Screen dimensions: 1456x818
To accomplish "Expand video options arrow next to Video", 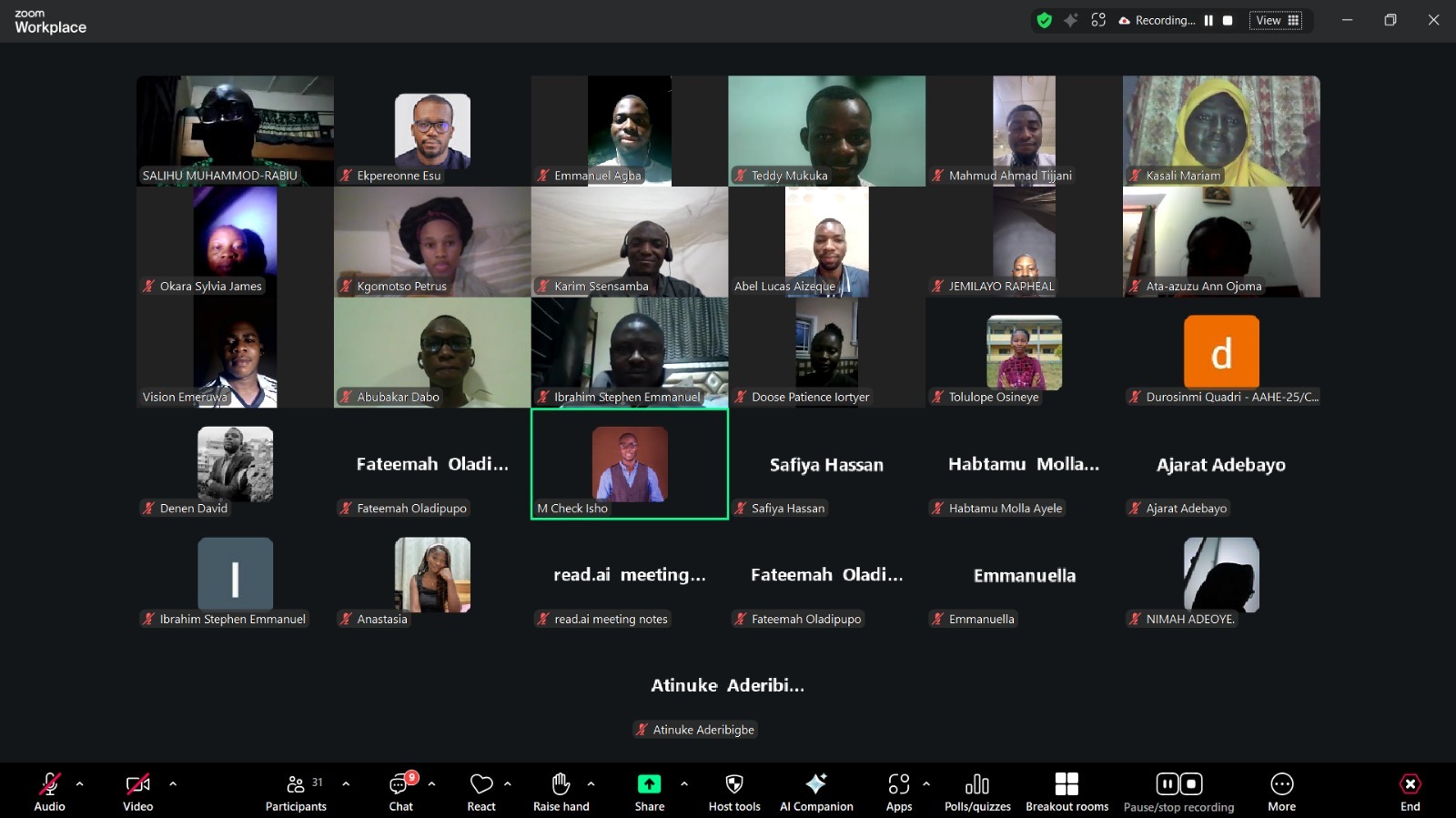I will tap(173, 783).
